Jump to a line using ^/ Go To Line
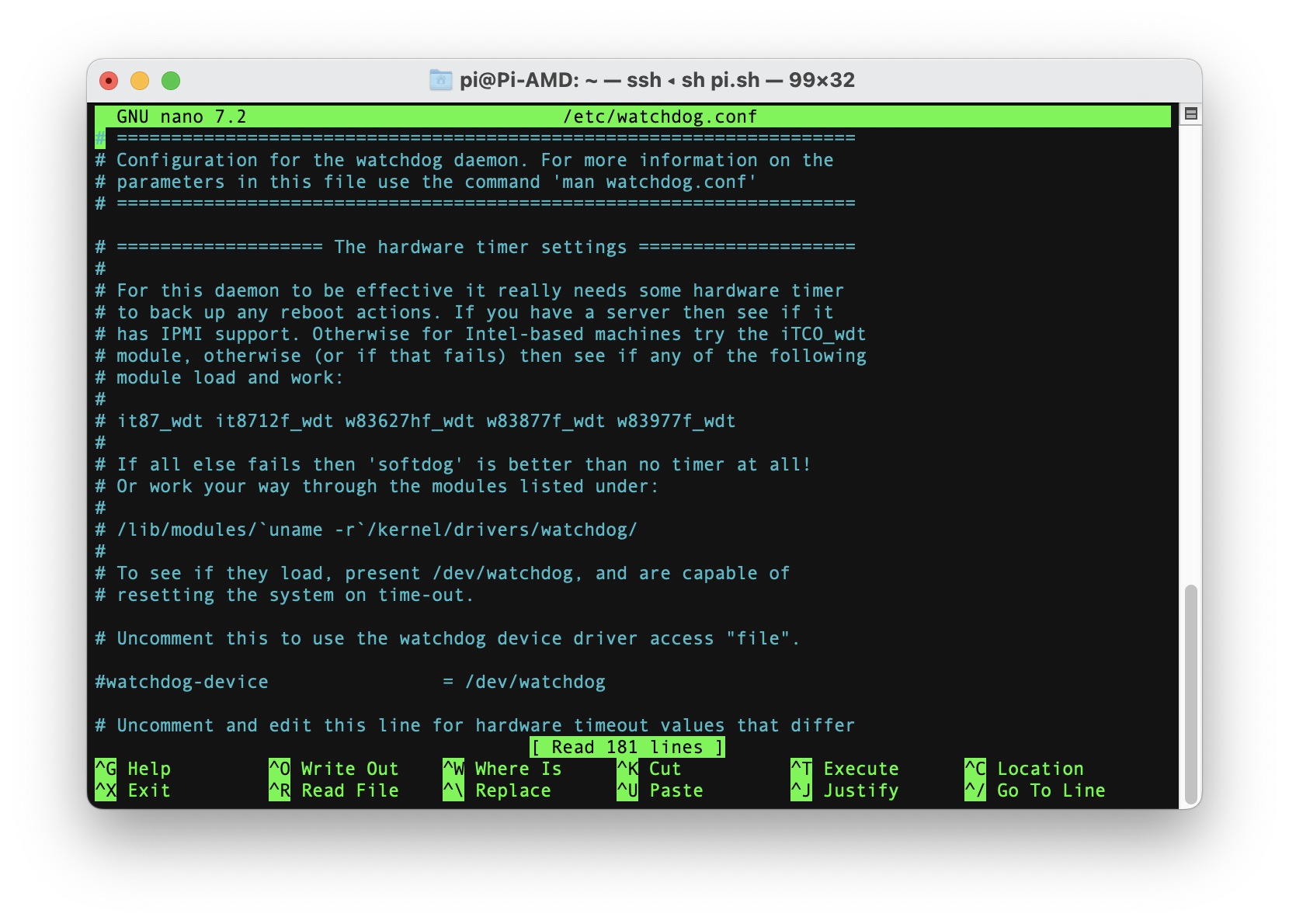Image resolution: width=1289 pixels, height=924 pixels. point(1037,790)
